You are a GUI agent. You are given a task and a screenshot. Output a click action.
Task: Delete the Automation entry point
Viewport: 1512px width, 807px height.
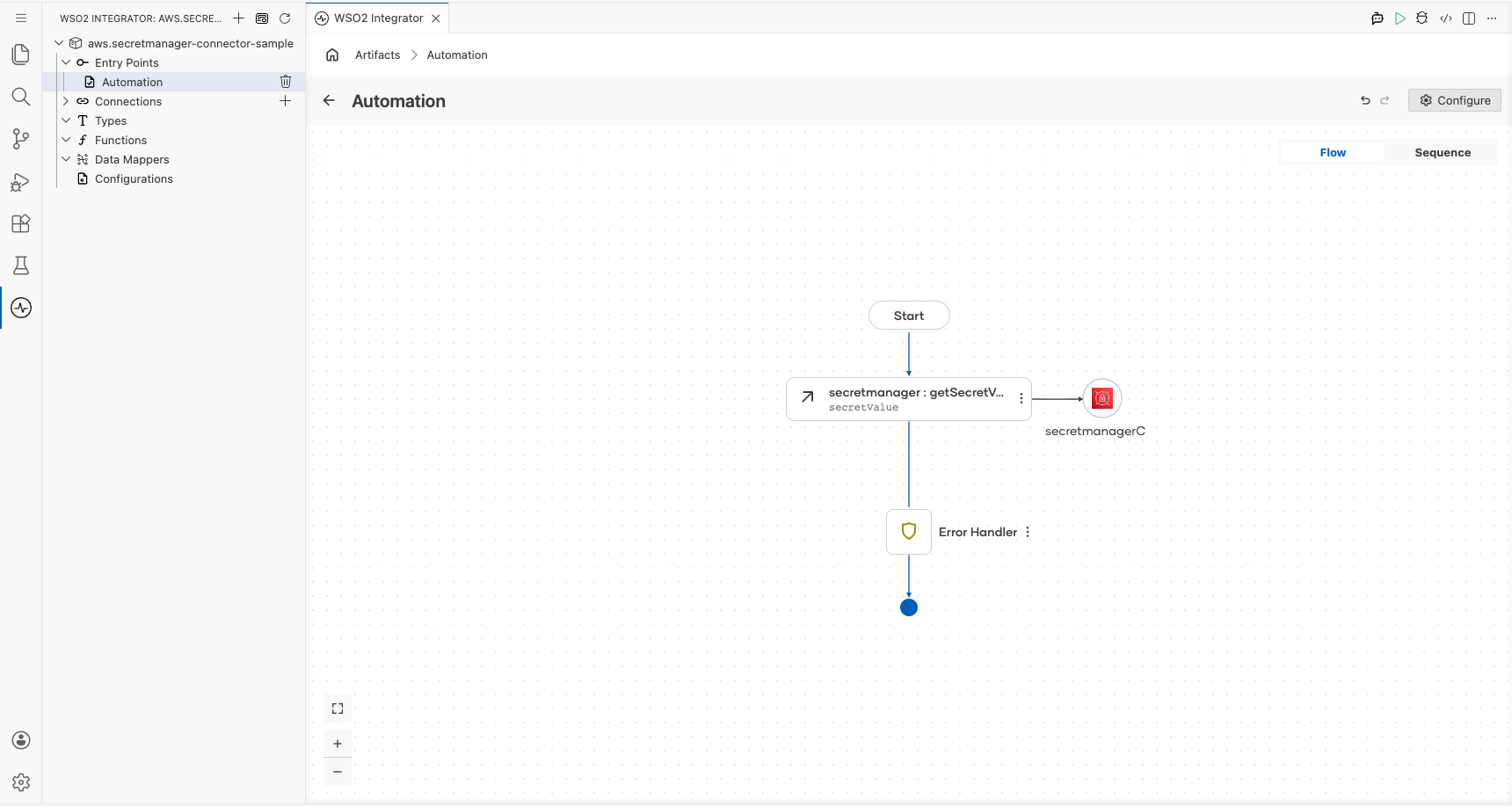click(x=286, y=82)
